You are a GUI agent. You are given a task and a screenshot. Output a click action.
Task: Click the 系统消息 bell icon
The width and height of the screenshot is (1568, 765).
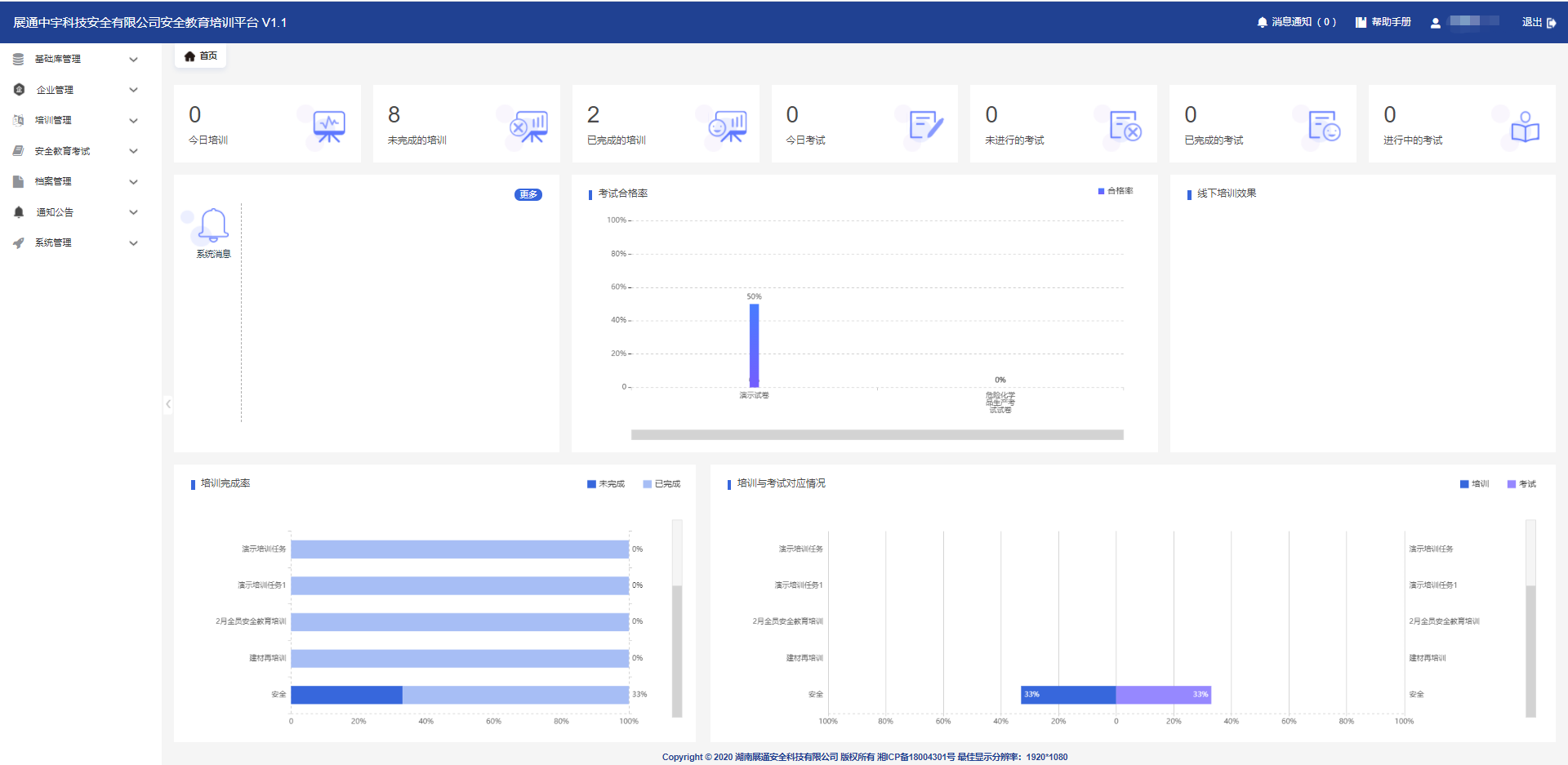click(213, 225)
